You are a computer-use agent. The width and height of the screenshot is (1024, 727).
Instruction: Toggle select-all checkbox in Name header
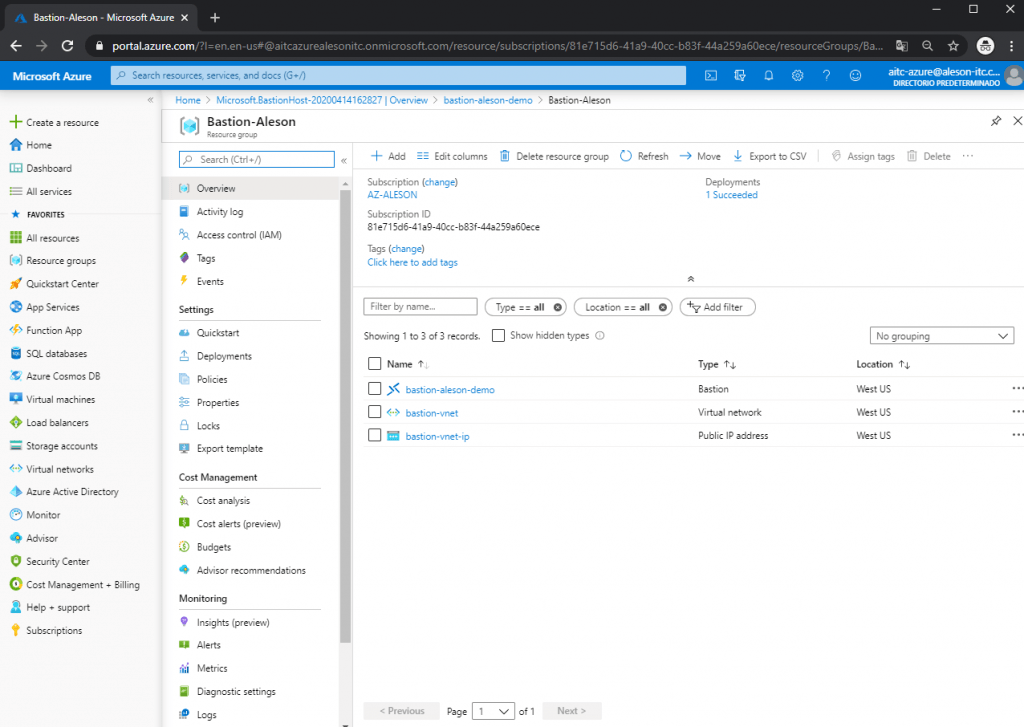point(374,364)
